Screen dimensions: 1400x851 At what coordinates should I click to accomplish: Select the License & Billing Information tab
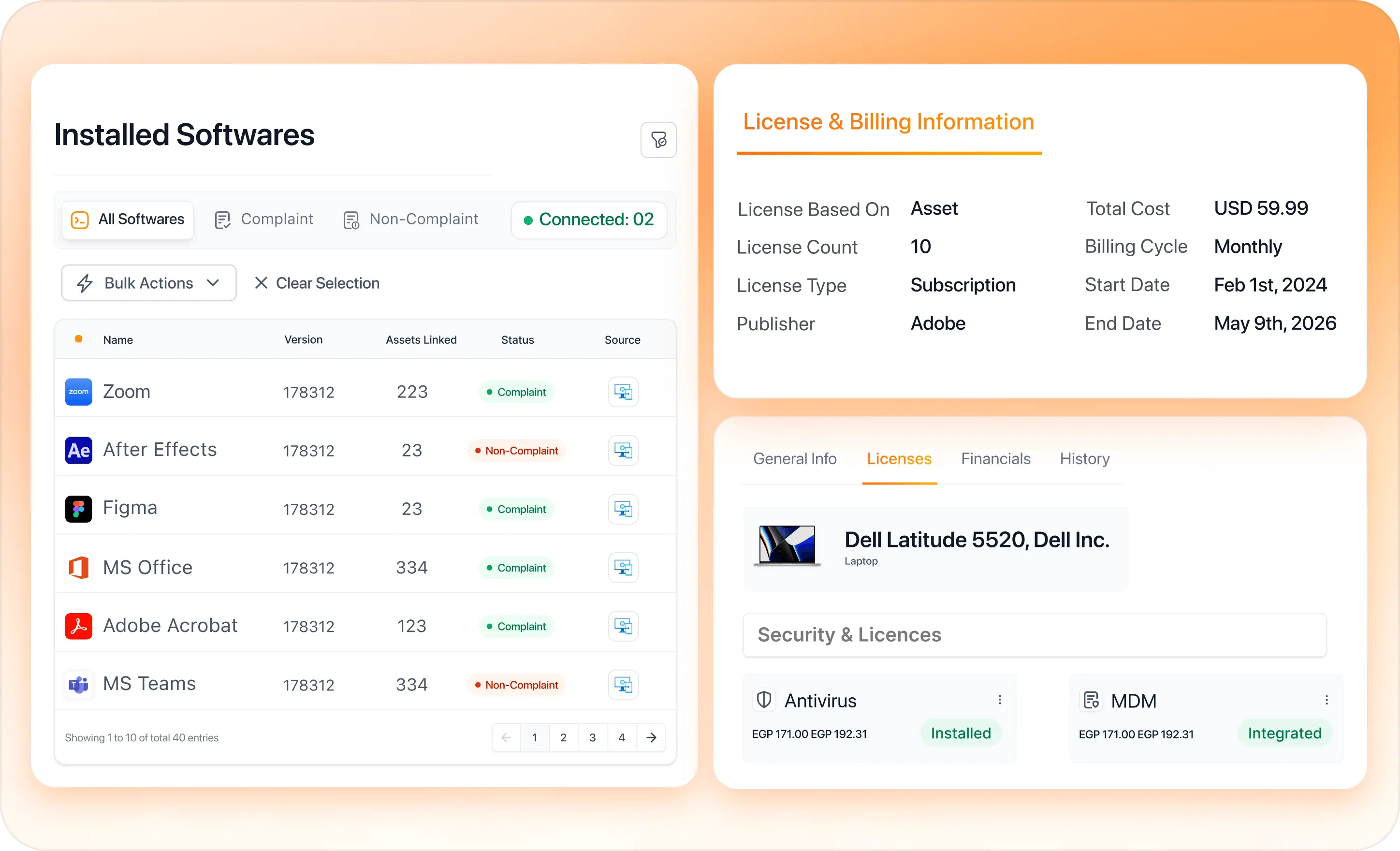[889, 122]
